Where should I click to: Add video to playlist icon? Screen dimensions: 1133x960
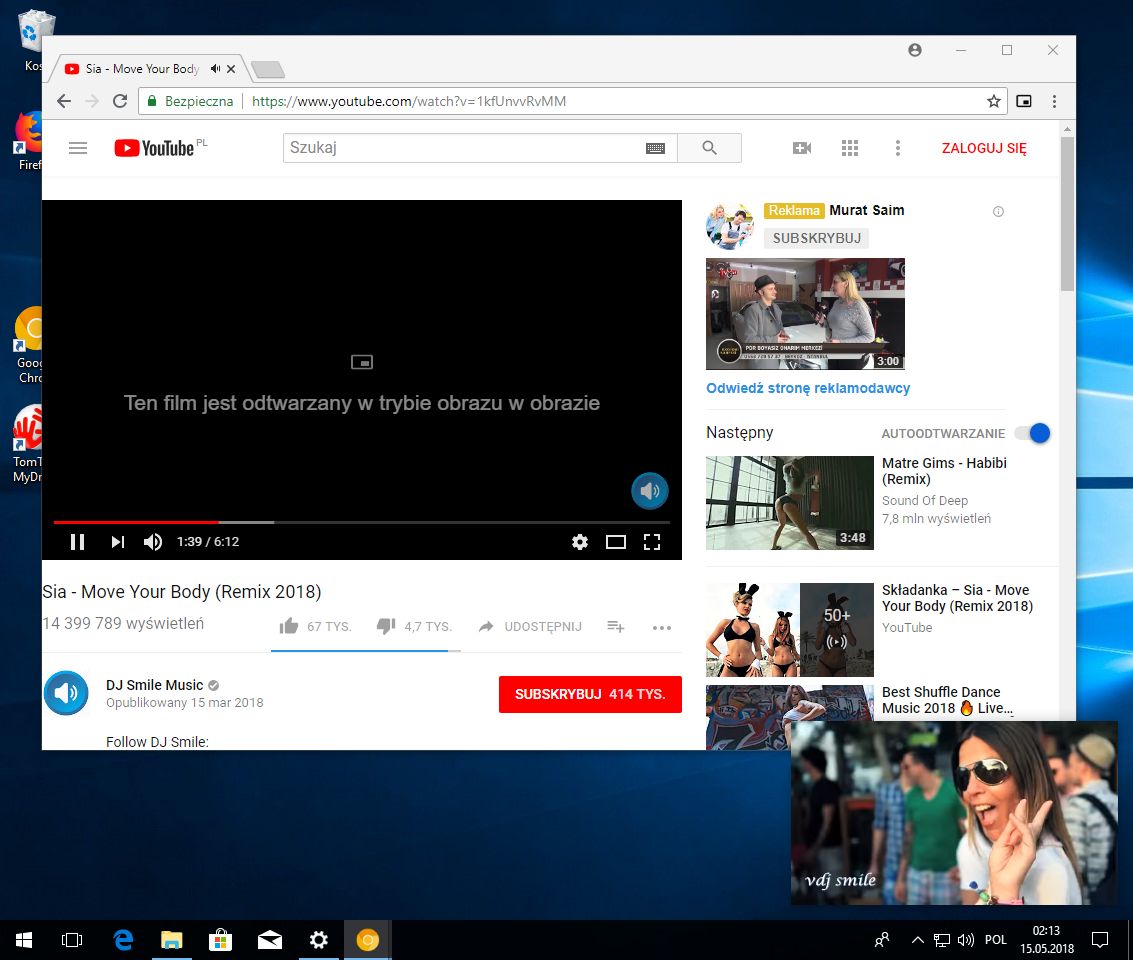click(x=616, y=626)
